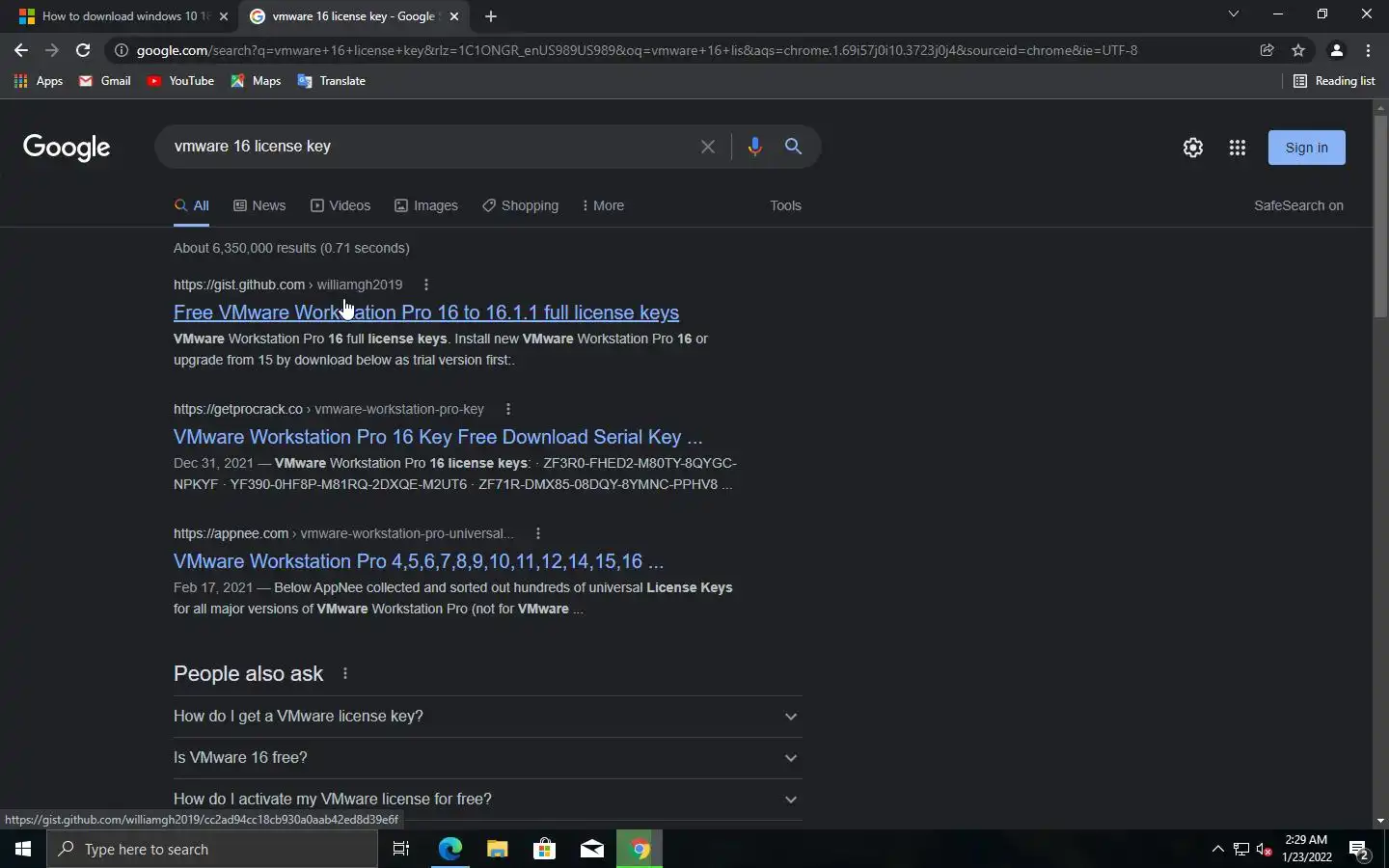Click the taskbar search box
The image size is (1389, 868).
[212, 849]
